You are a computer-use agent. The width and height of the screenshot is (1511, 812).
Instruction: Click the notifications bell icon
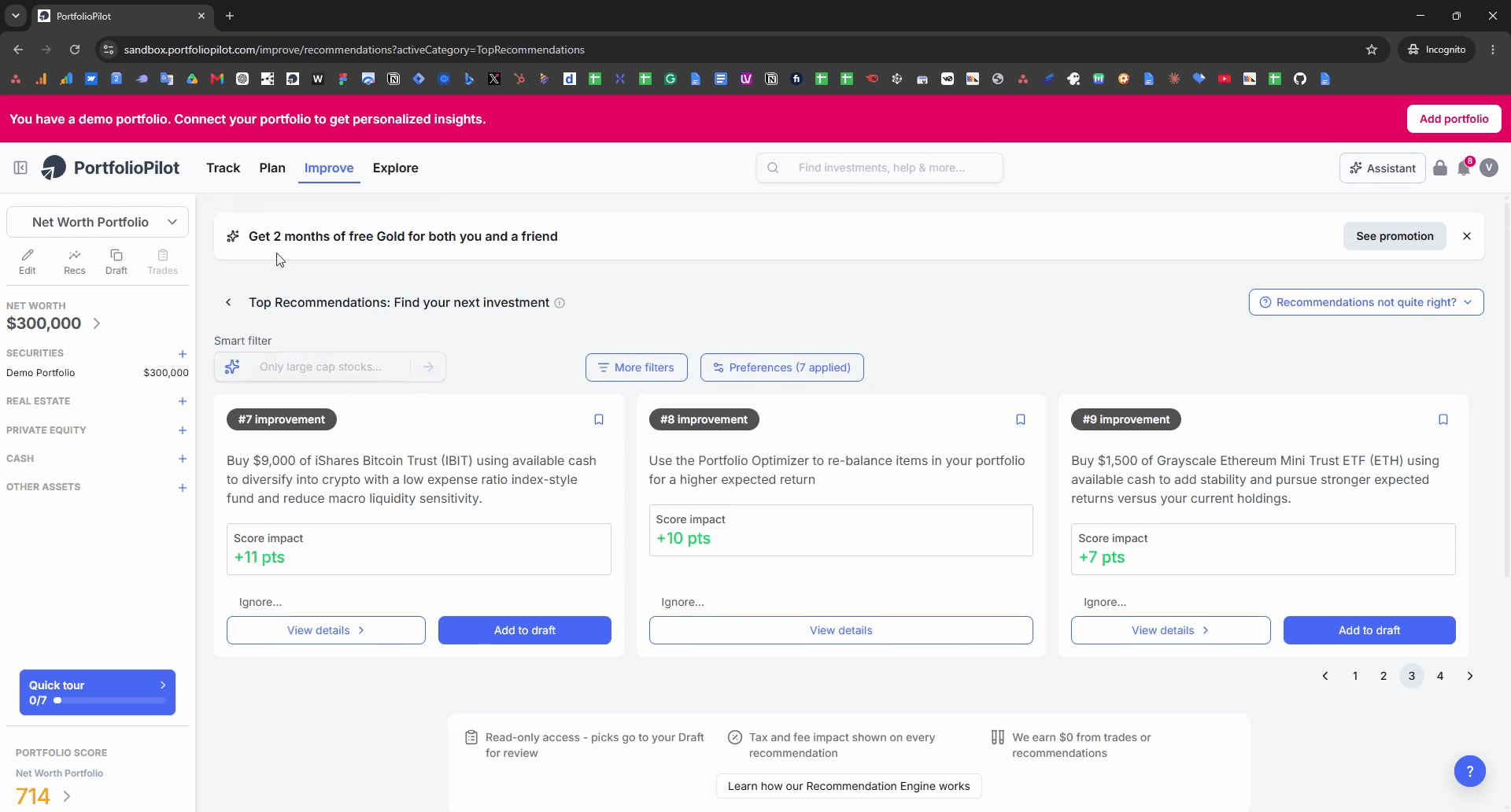point(1464,168)
